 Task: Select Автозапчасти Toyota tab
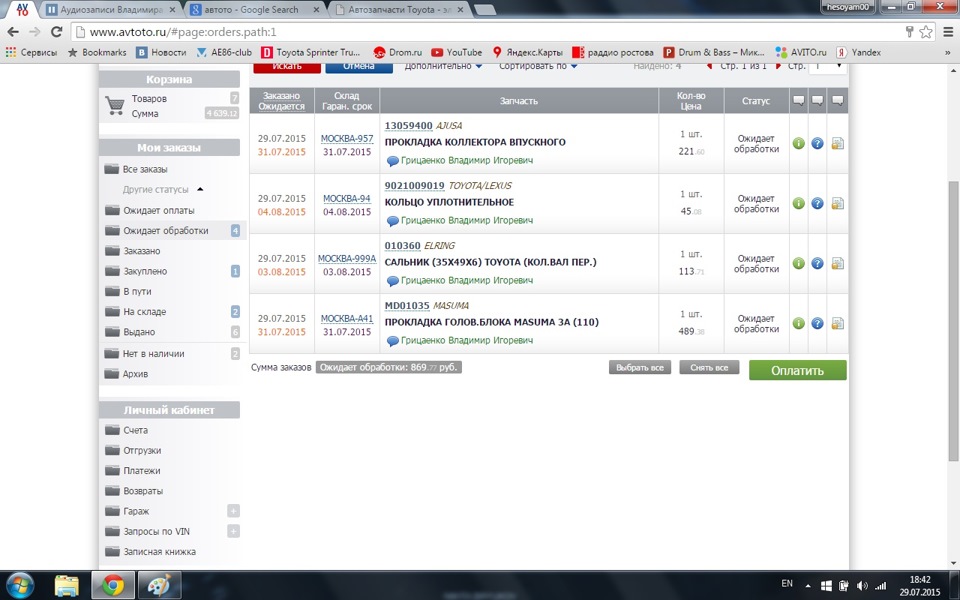click(x=400, y=10)
